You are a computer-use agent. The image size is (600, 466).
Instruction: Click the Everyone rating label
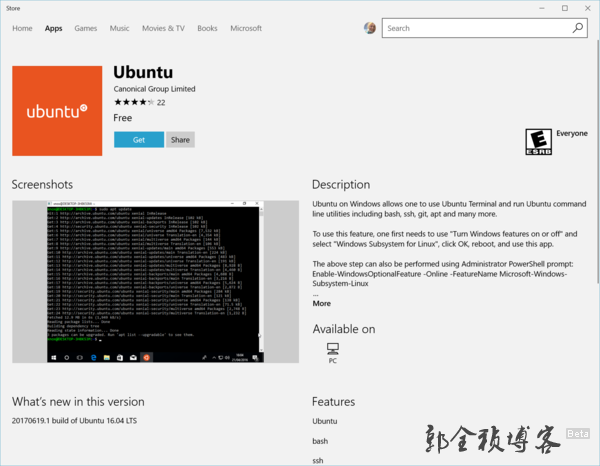click(572, 133)
